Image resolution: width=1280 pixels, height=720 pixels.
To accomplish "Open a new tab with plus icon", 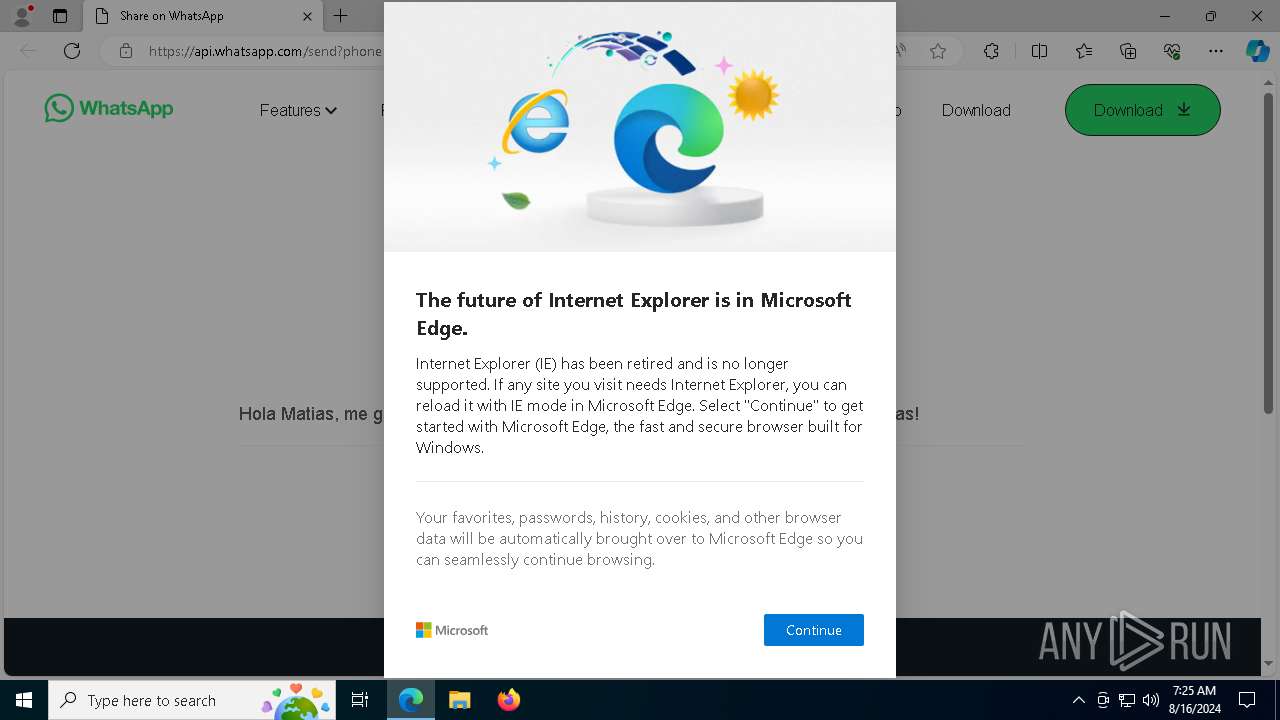I will click(x=340, y=16).
